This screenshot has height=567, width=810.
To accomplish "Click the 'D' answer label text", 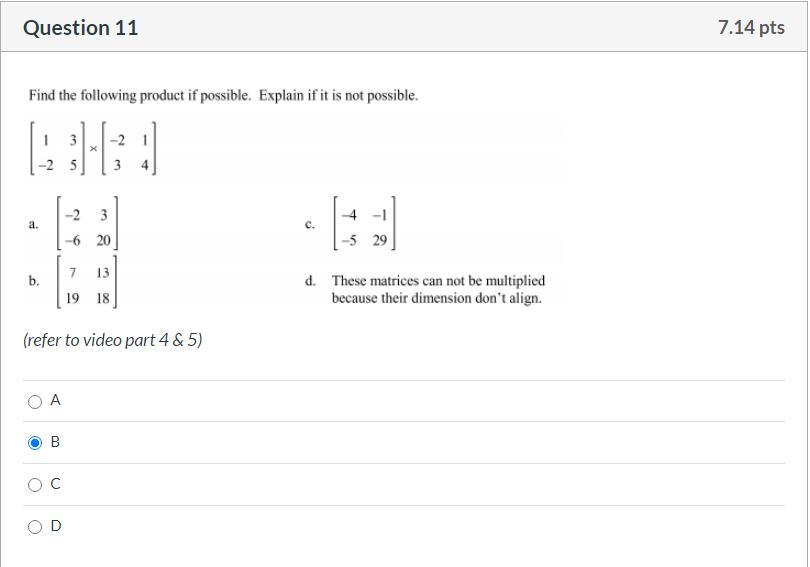I will click(x=56, y=526).
